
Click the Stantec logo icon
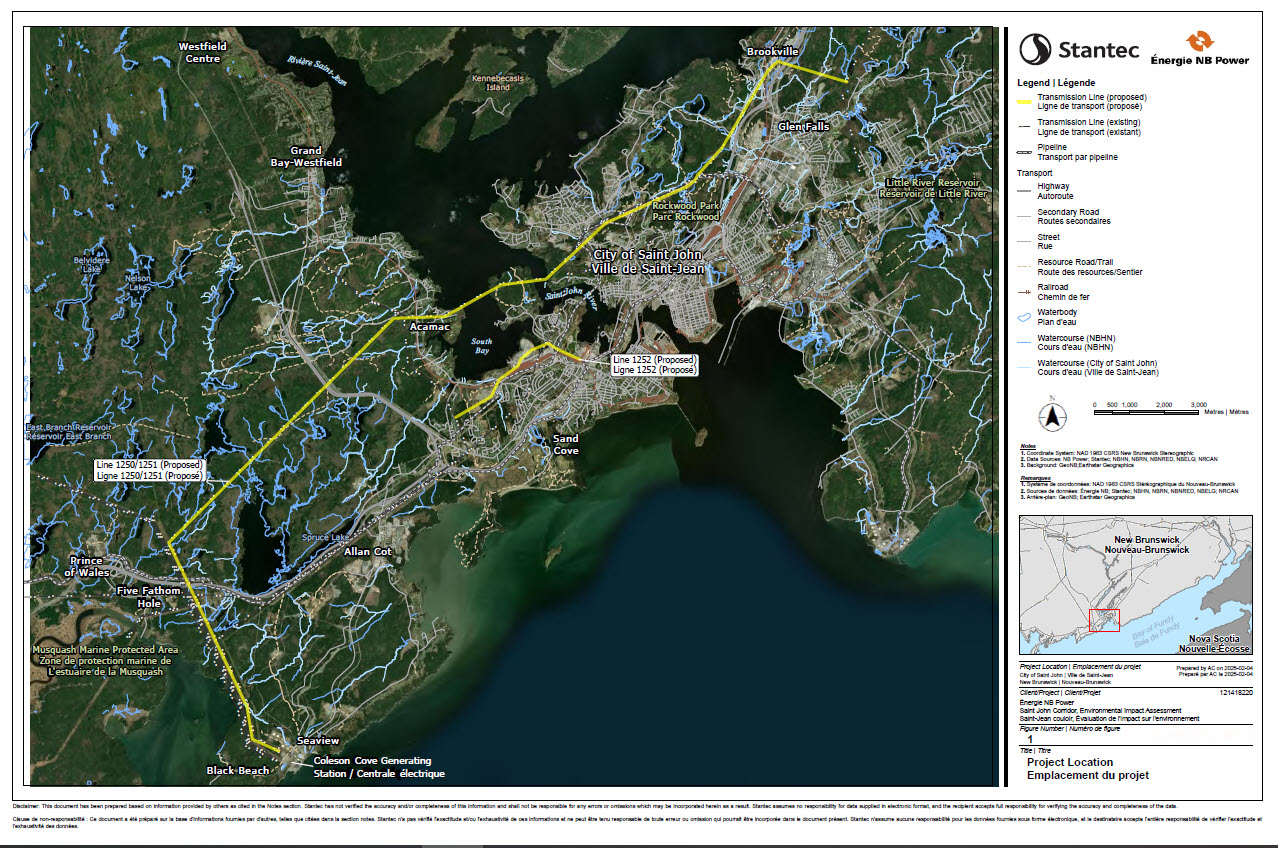(1035, 49)
